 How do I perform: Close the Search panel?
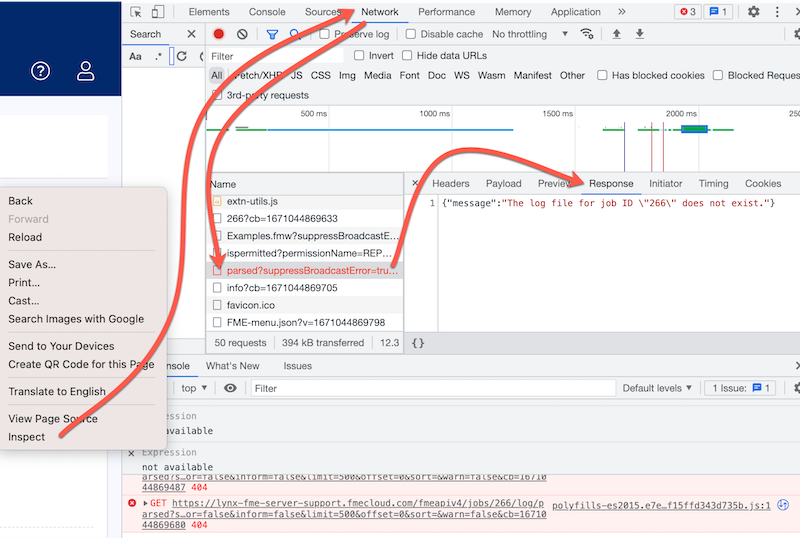click(x=191, y=34)
